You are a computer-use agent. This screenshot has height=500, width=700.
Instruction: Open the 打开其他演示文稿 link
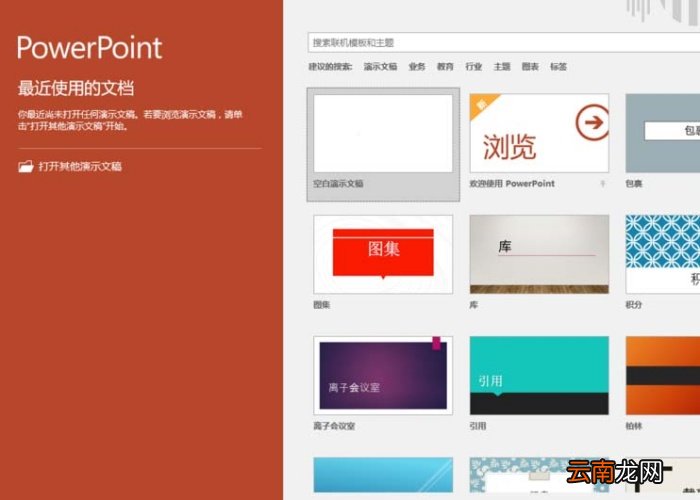coord(70,167)
